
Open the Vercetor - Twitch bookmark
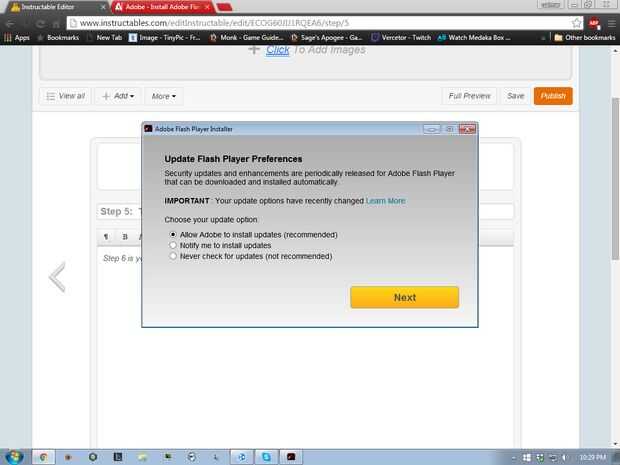coord(401,38)
